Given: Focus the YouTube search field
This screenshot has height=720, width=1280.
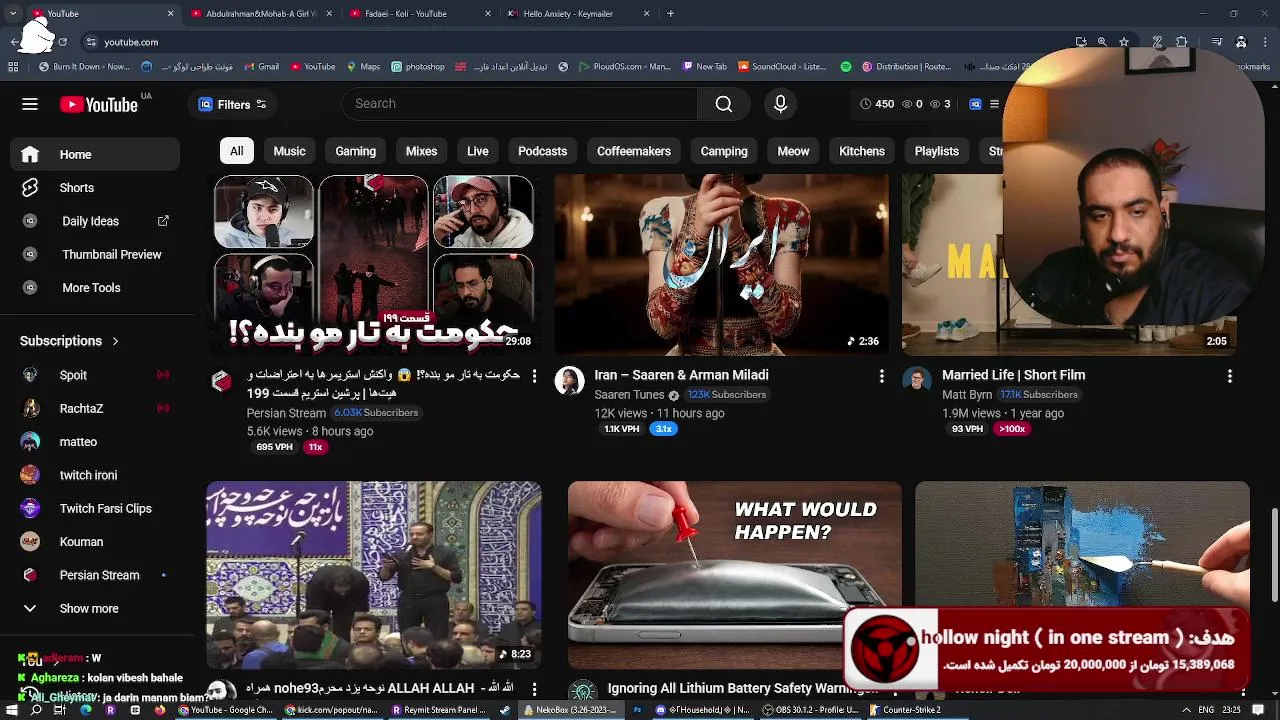Looking at the screenshot, I should pos(520,104).
